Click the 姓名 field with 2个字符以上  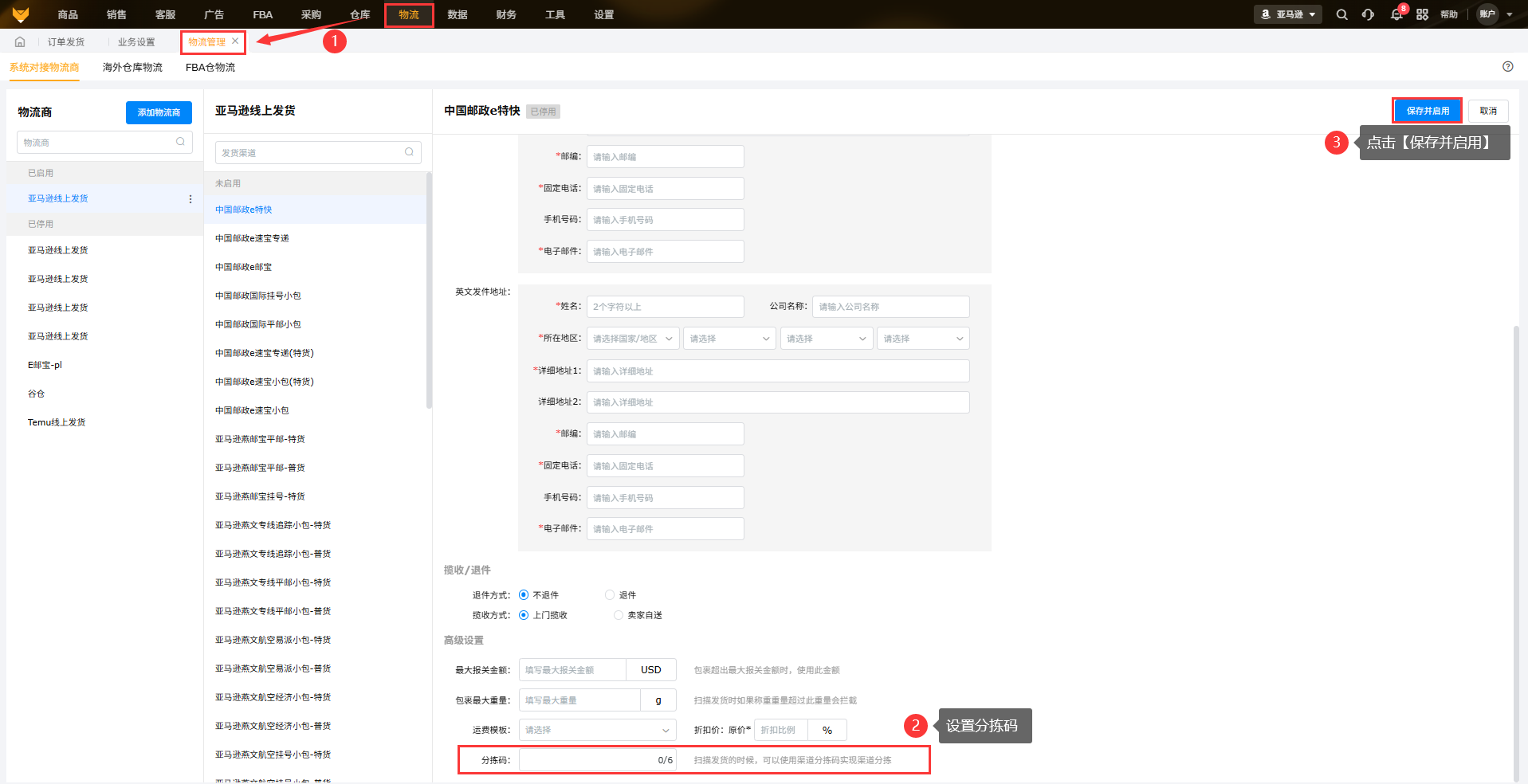point(666,307)
